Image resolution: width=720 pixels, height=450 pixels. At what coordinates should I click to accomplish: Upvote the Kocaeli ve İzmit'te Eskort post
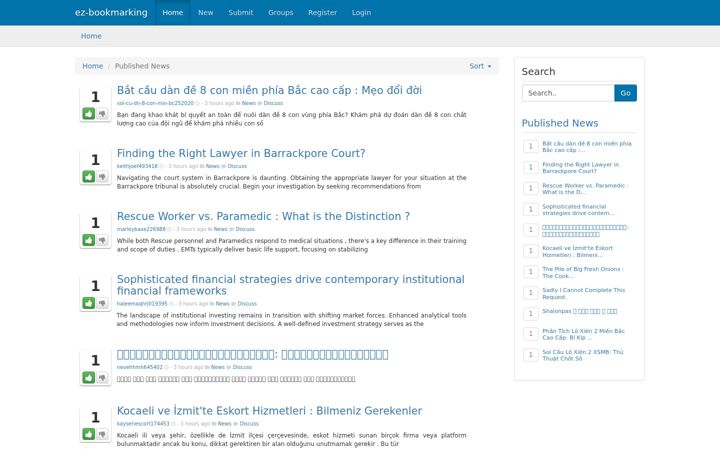click(89, 434)
